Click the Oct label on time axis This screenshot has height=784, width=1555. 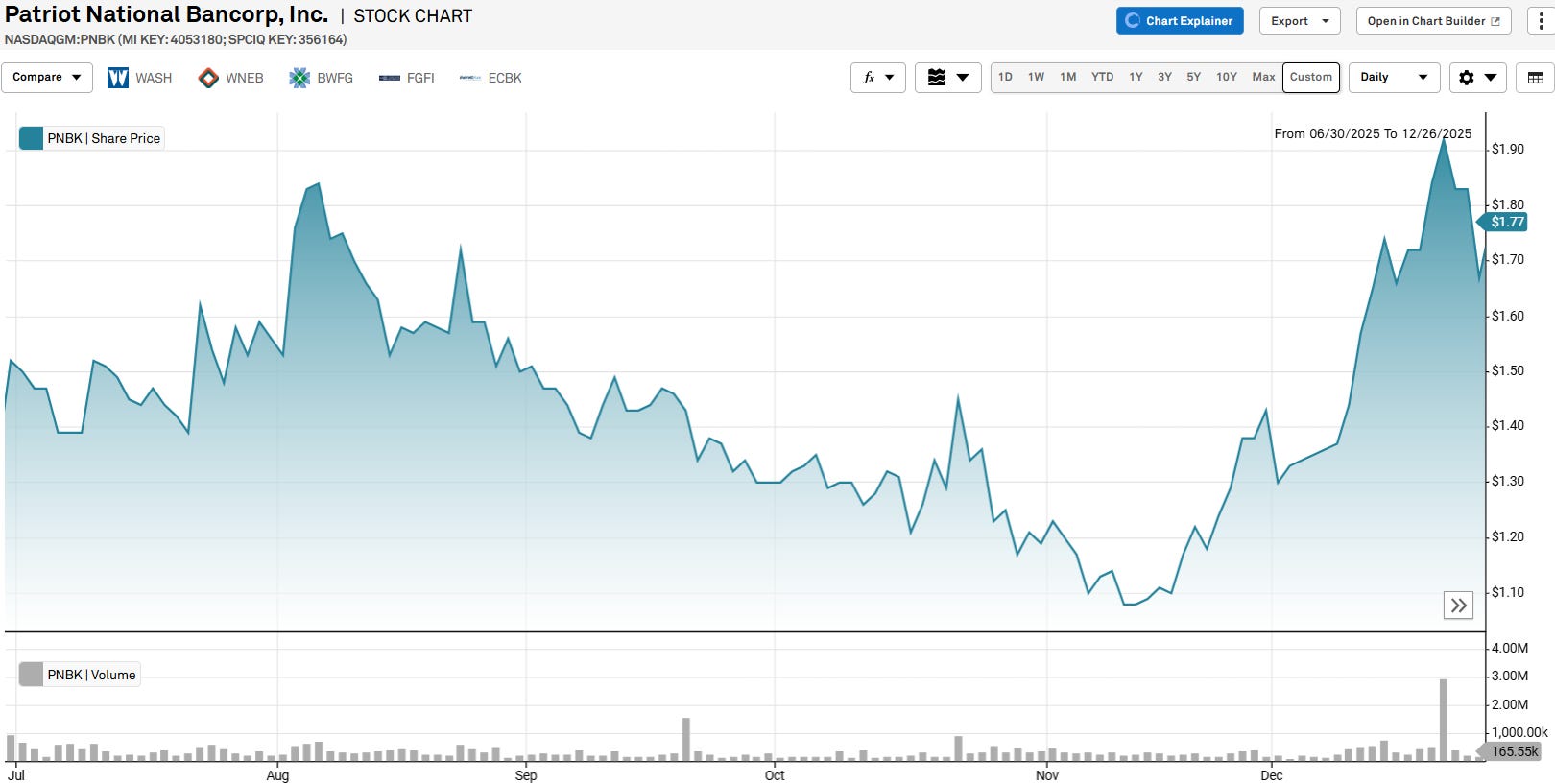(x=775, y=775)
